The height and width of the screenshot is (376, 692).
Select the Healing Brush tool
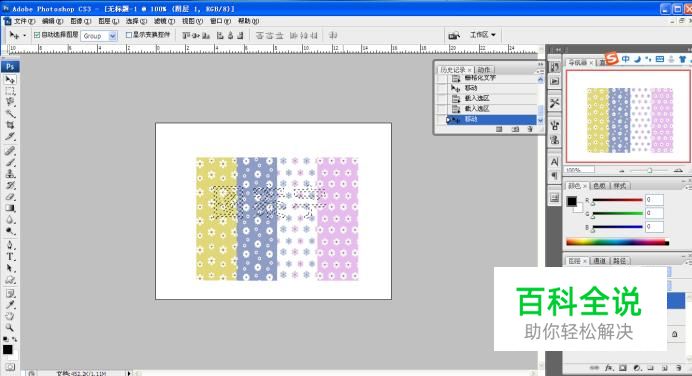tap(10, 151)
